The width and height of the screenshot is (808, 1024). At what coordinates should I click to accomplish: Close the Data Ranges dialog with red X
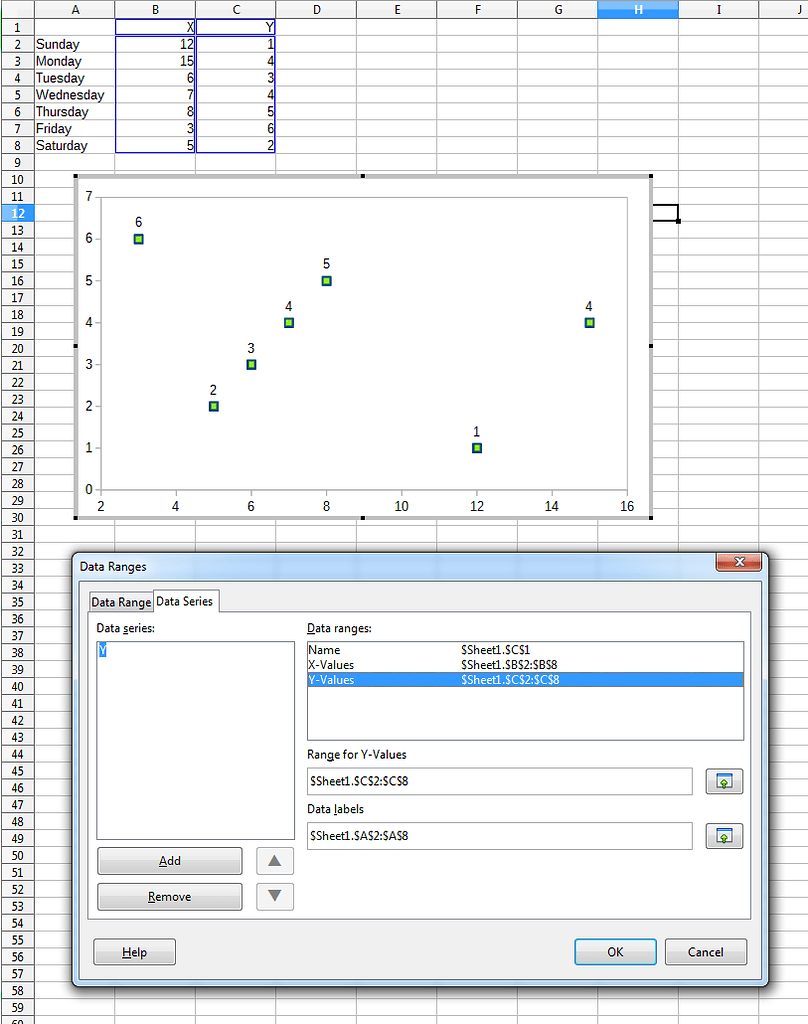(x=738, y=562)
